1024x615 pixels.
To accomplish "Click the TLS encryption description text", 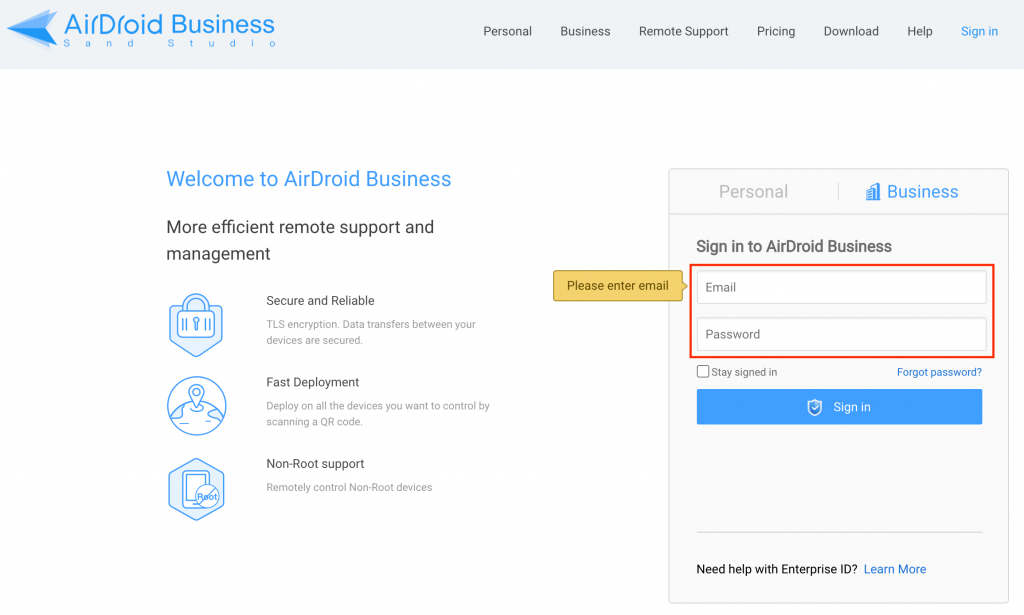I will [371, 332].
